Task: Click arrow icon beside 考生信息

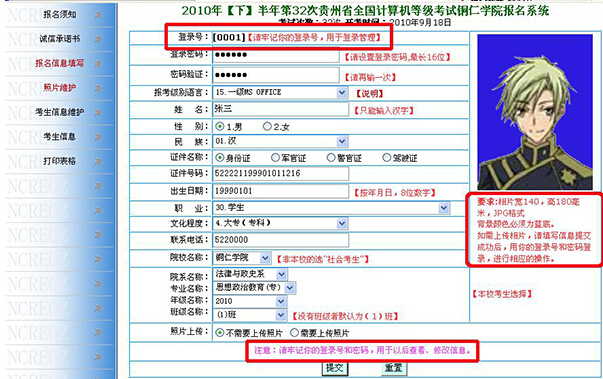Action: pos(98,137)
